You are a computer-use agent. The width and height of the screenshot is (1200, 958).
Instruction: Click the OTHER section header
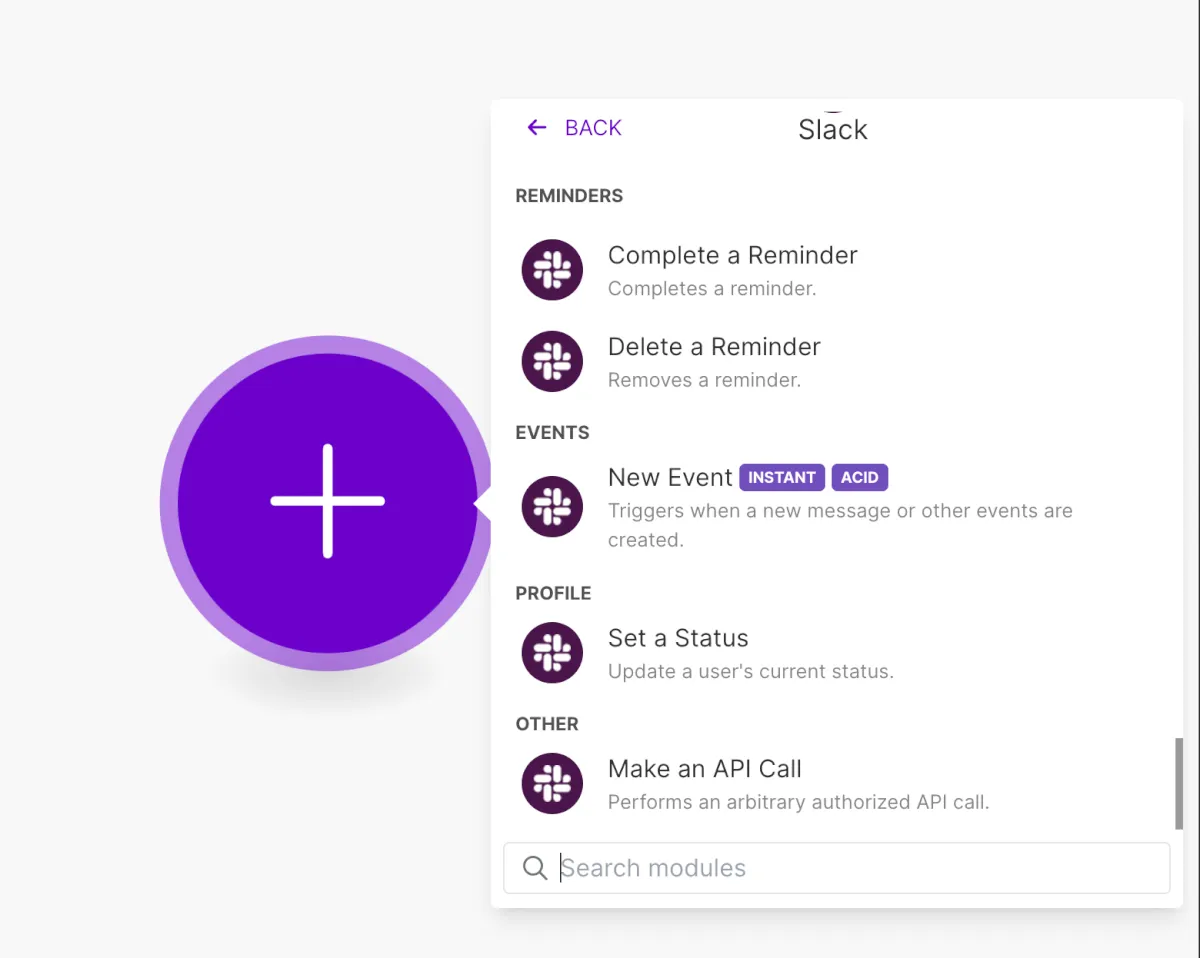[547, 724]
